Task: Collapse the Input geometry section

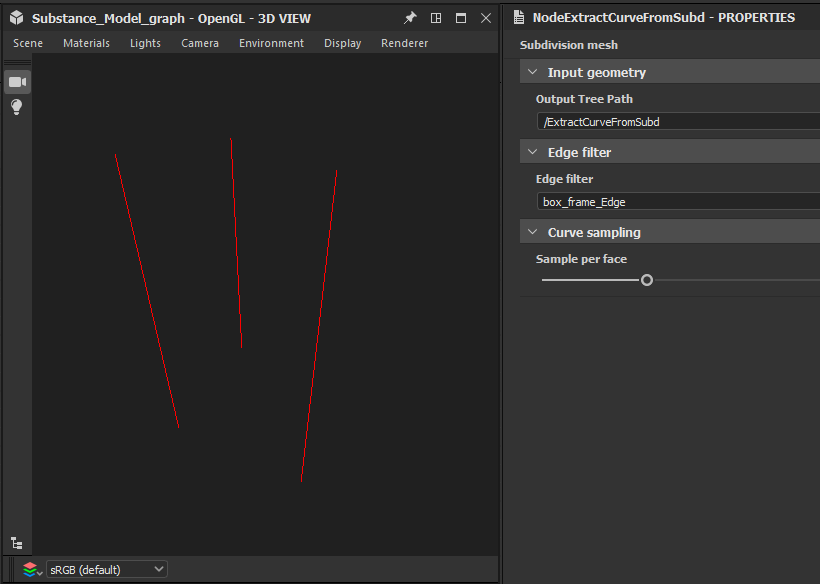Action: click(532, 71)
